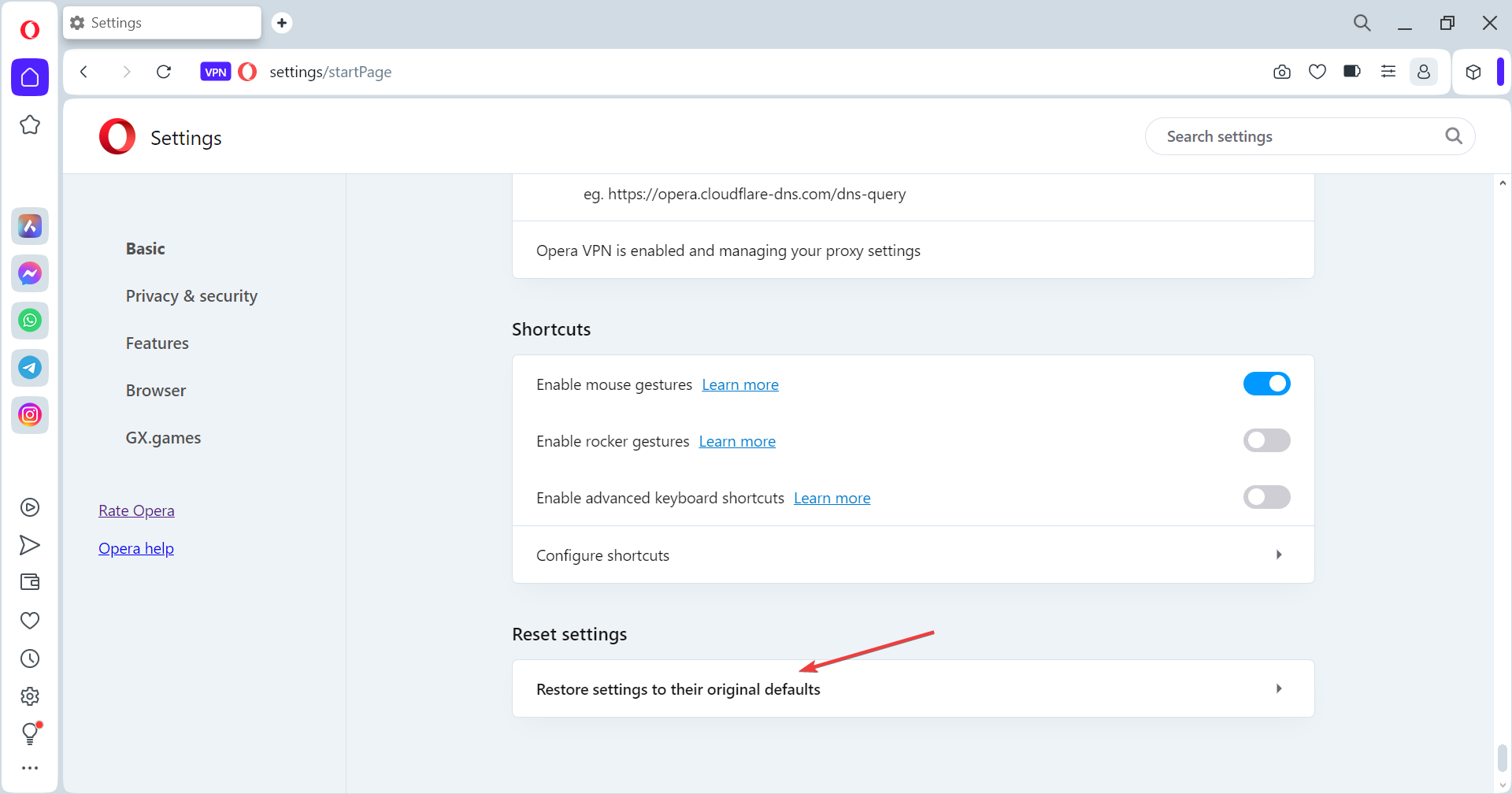Disable the mouse gestures toggle
1512x794 pixels.
click(1266, 384)
